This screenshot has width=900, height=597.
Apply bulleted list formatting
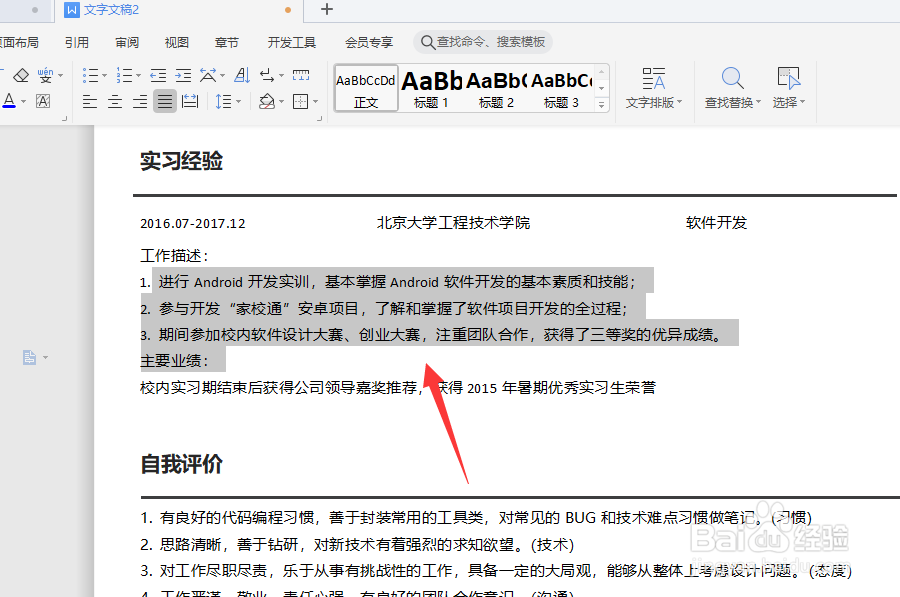90,75
